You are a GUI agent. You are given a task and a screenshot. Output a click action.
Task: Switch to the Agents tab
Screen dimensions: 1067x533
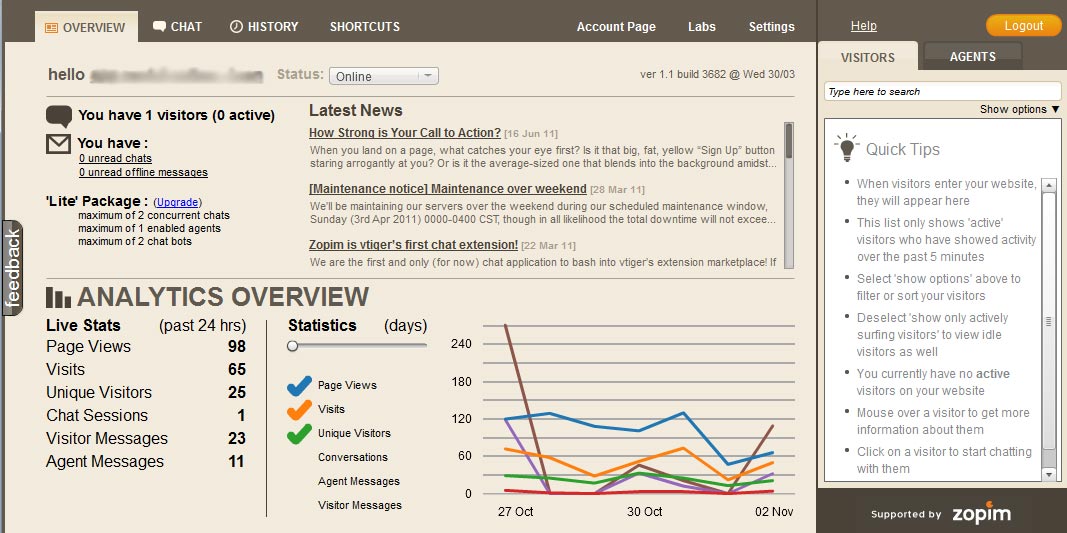click(972, 56)
